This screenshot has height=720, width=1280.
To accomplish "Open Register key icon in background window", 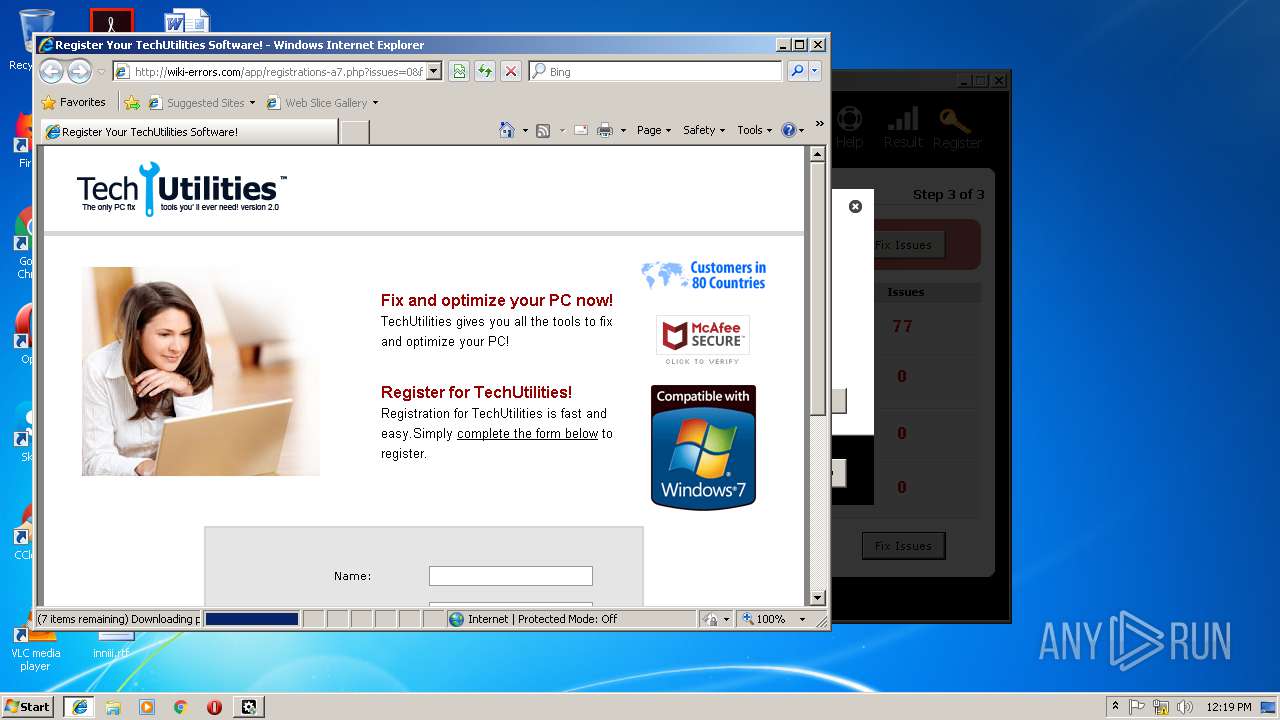I will (957, 129).
